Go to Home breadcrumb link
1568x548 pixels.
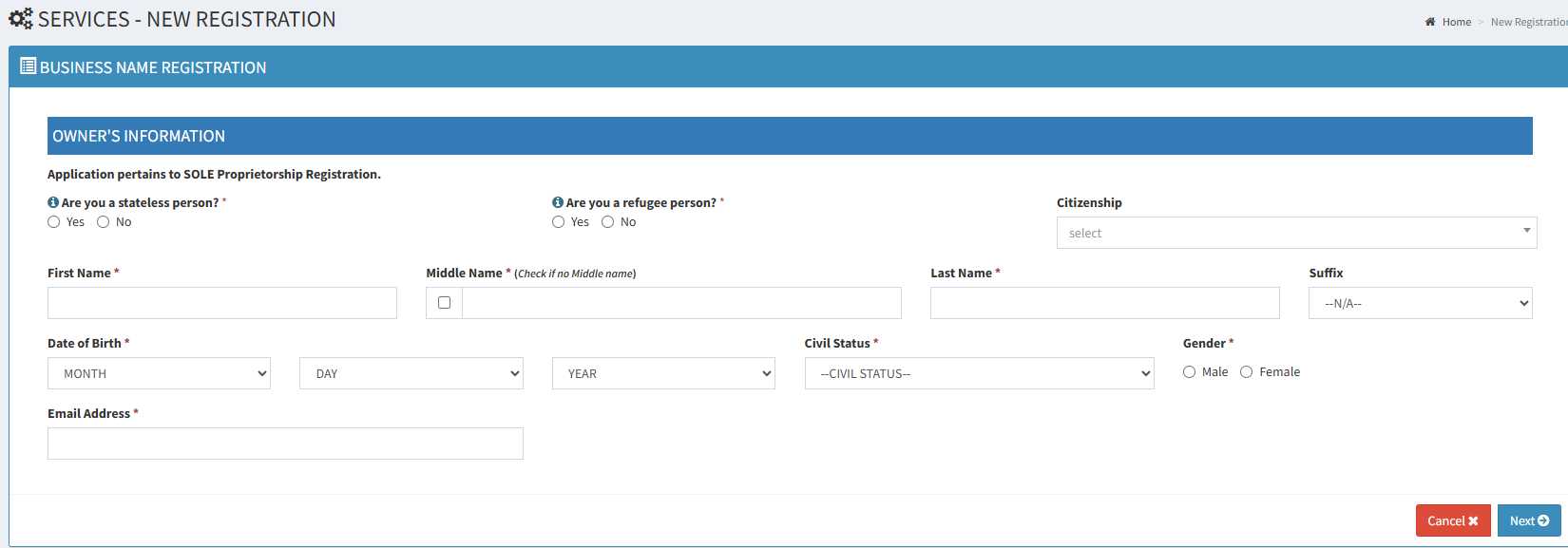point(1456,22)
